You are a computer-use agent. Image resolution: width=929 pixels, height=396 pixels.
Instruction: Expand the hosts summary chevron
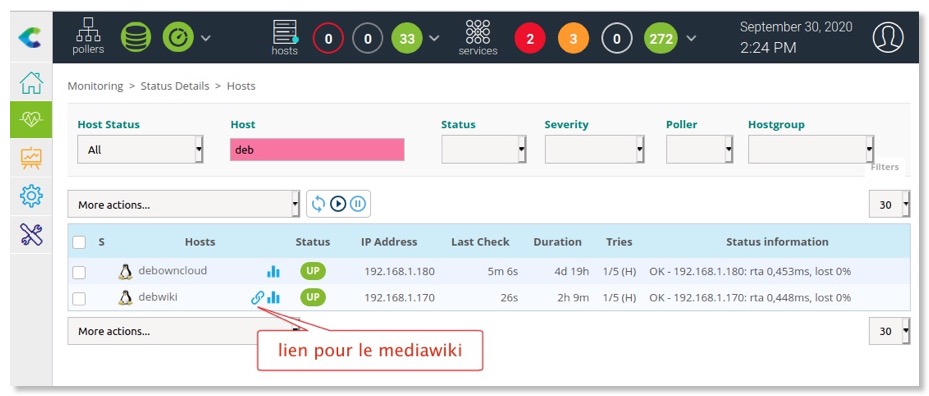[434, 39]
